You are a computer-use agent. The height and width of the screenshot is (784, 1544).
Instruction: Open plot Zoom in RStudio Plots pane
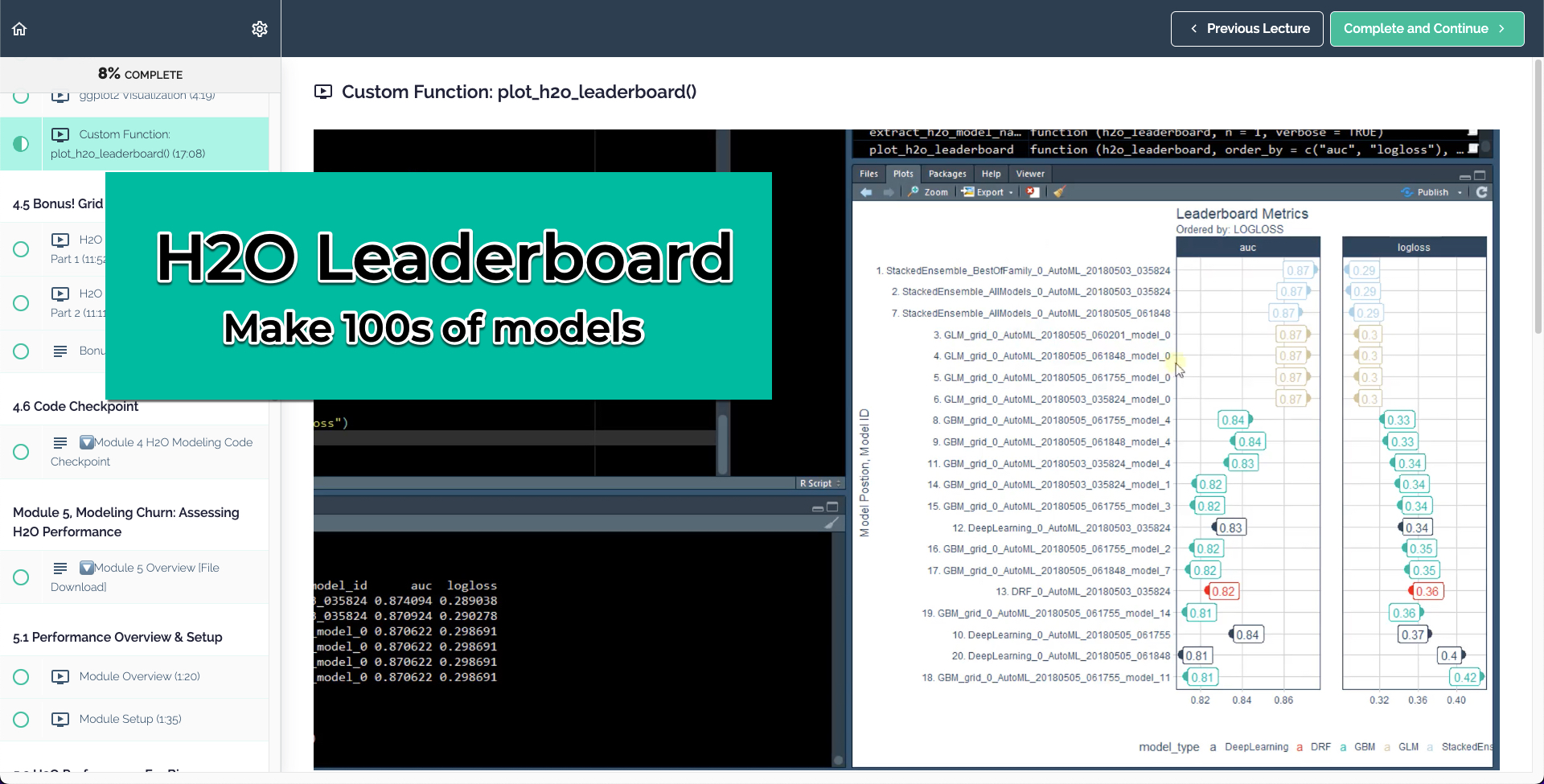[928, 192]
